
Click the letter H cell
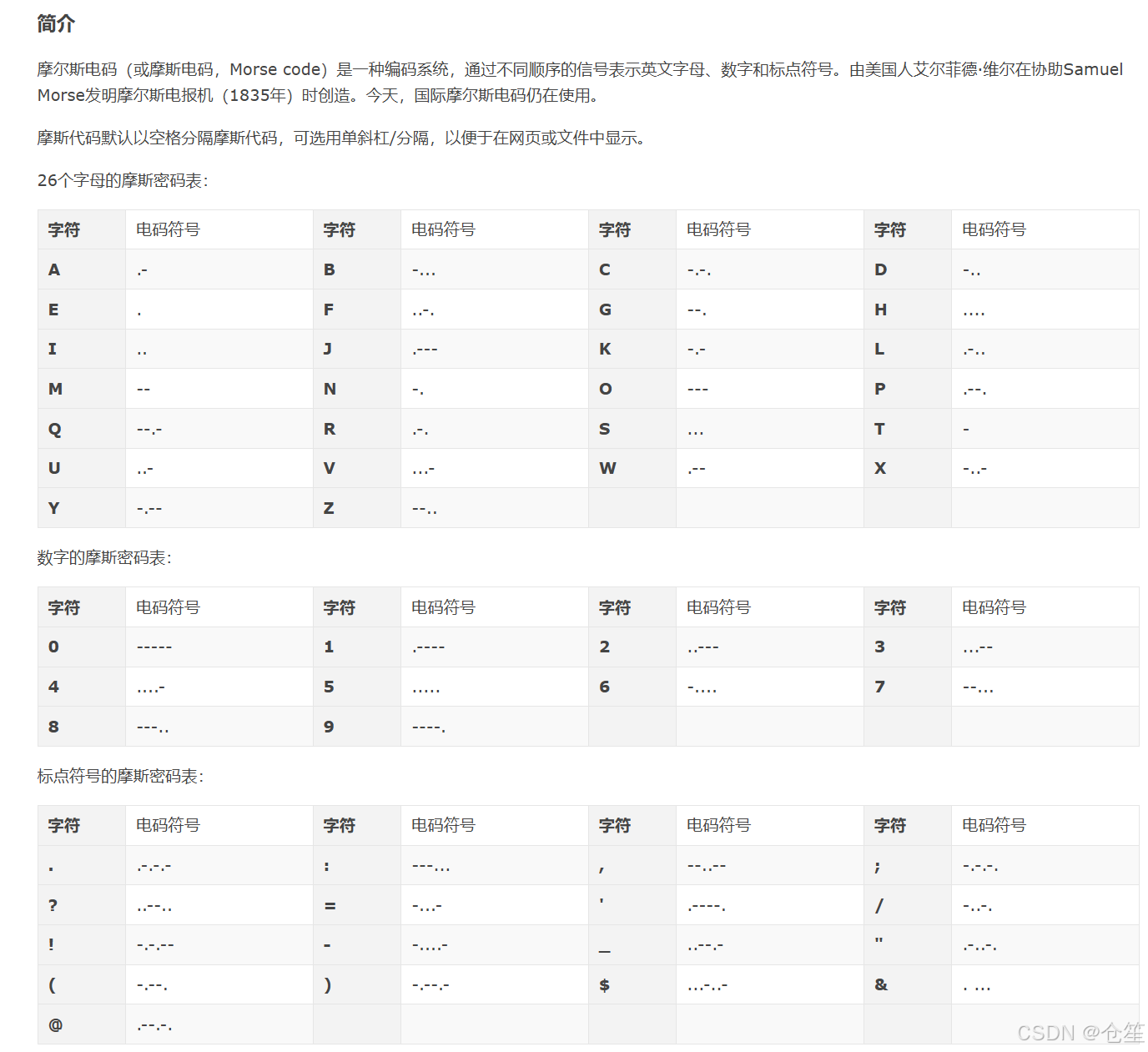[x=908, y=310]
